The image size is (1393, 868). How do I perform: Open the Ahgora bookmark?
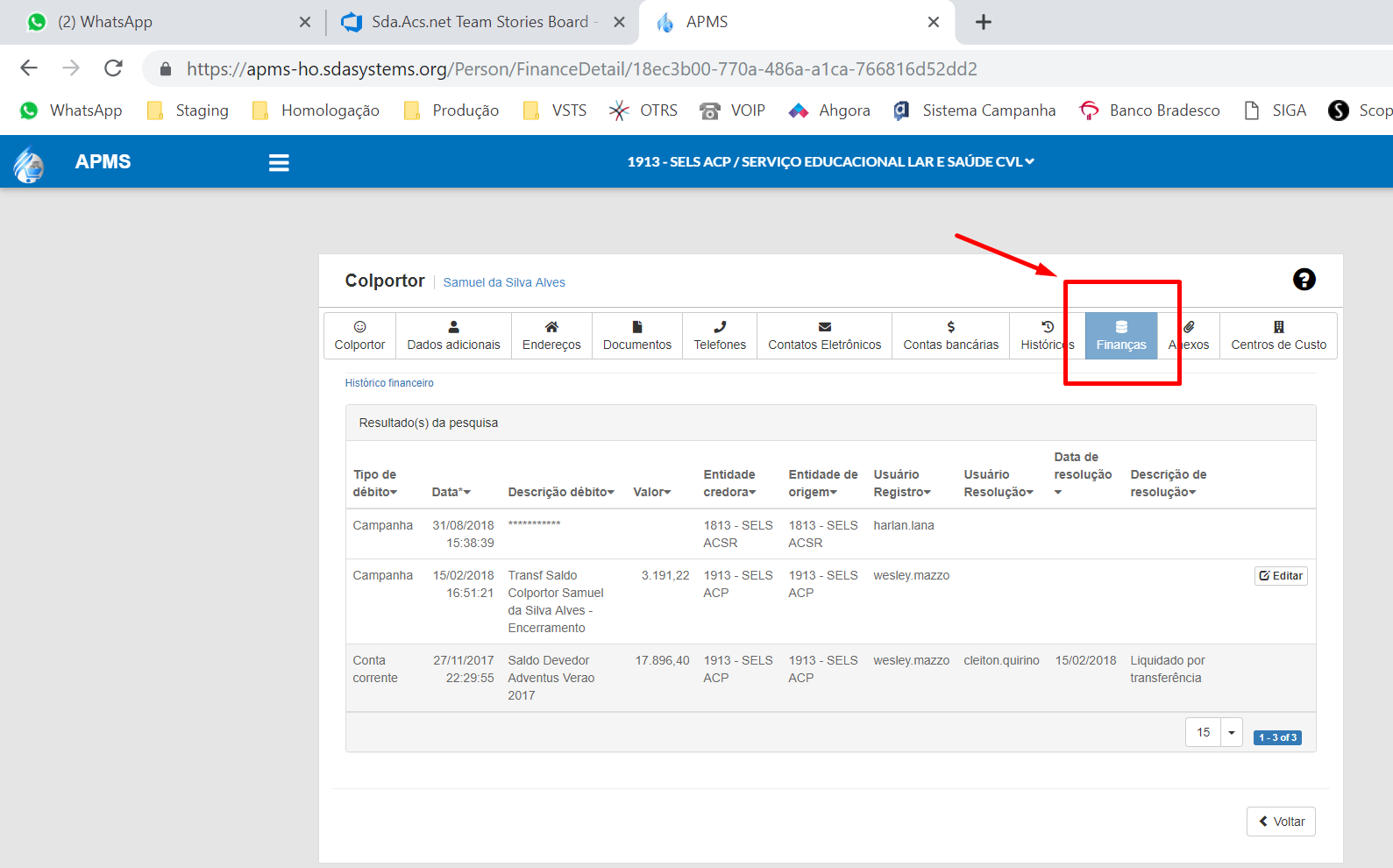(829, 110)
